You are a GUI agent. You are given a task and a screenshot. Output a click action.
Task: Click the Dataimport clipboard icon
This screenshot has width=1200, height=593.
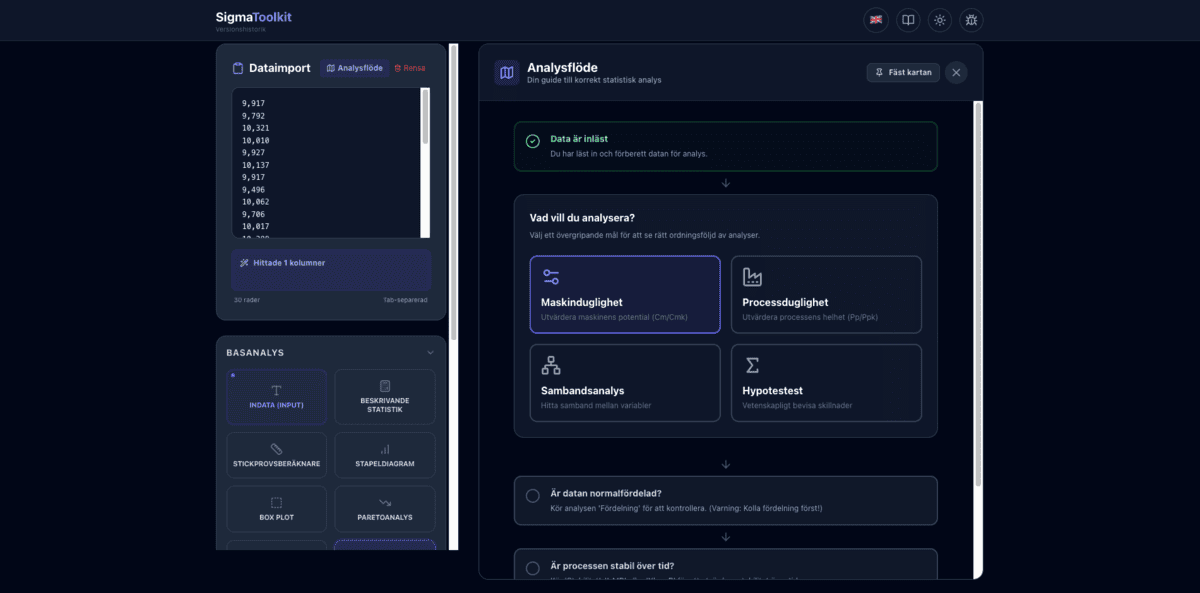pos(238,68)
